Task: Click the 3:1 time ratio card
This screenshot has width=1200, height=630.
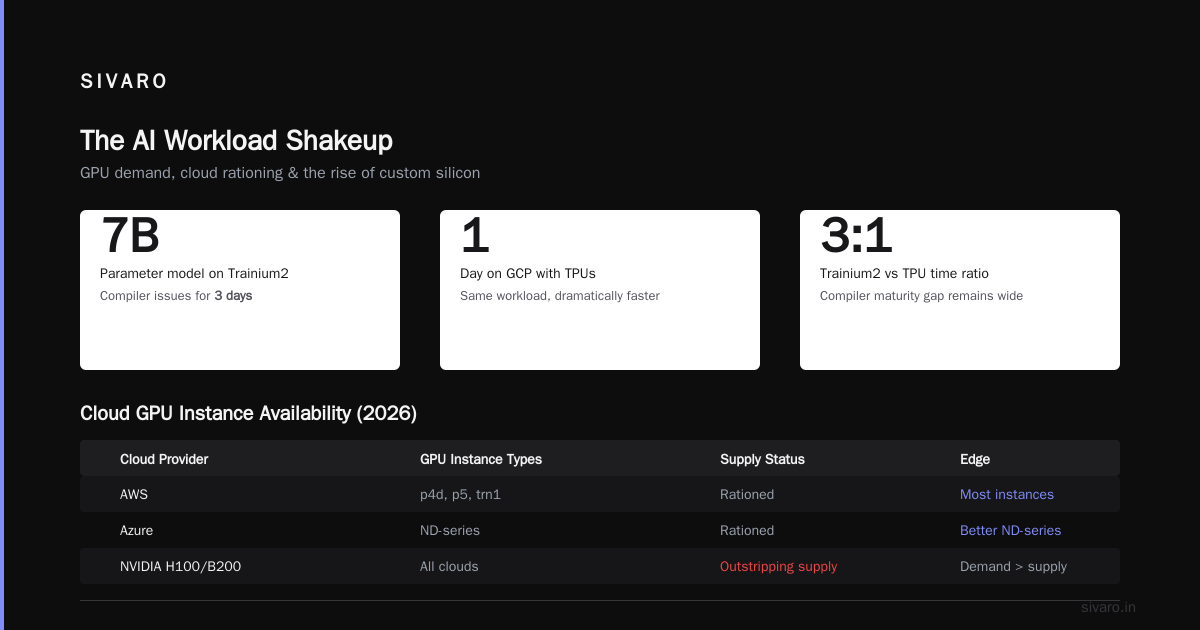Action: (960, 290)
